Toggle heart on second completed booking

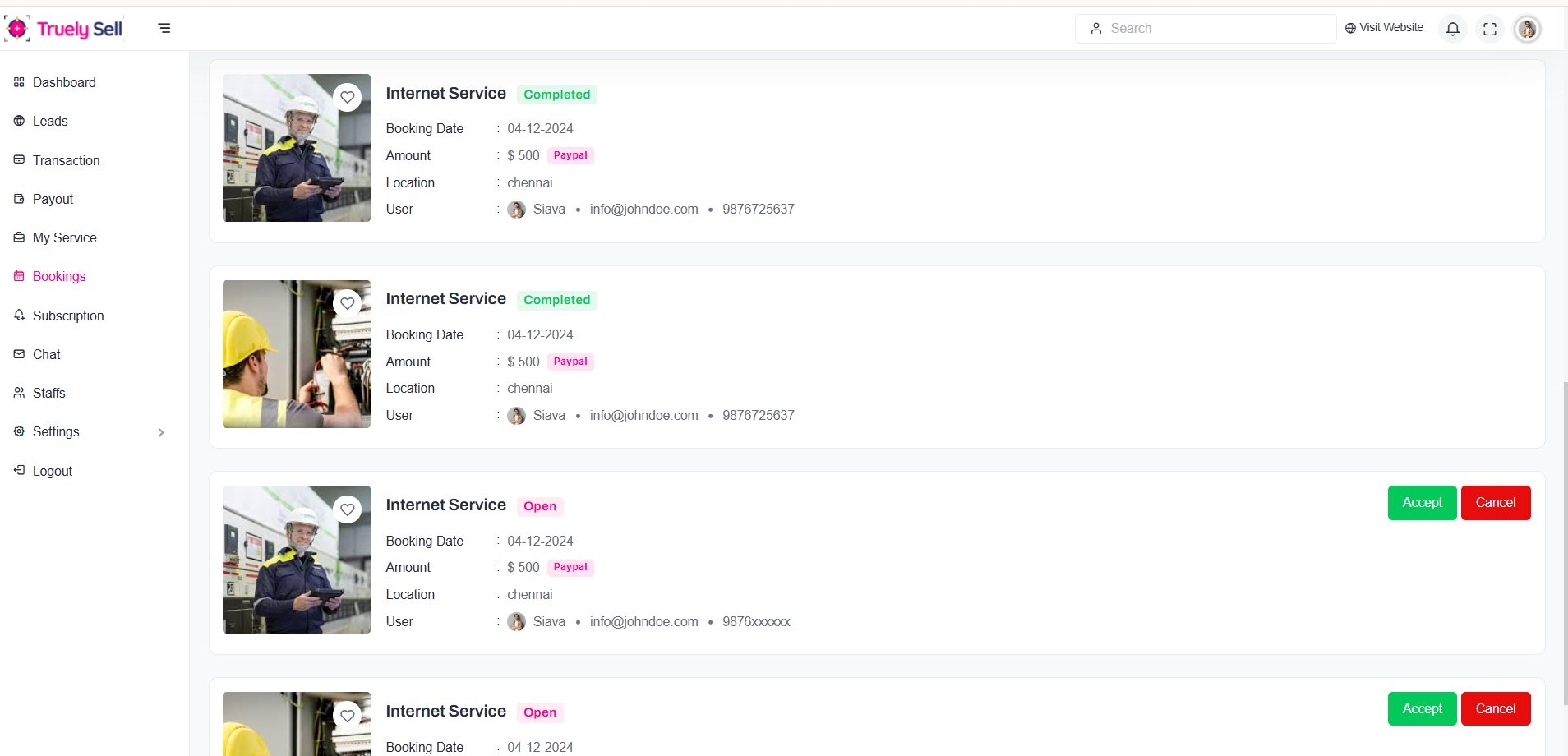coord(348,303)
